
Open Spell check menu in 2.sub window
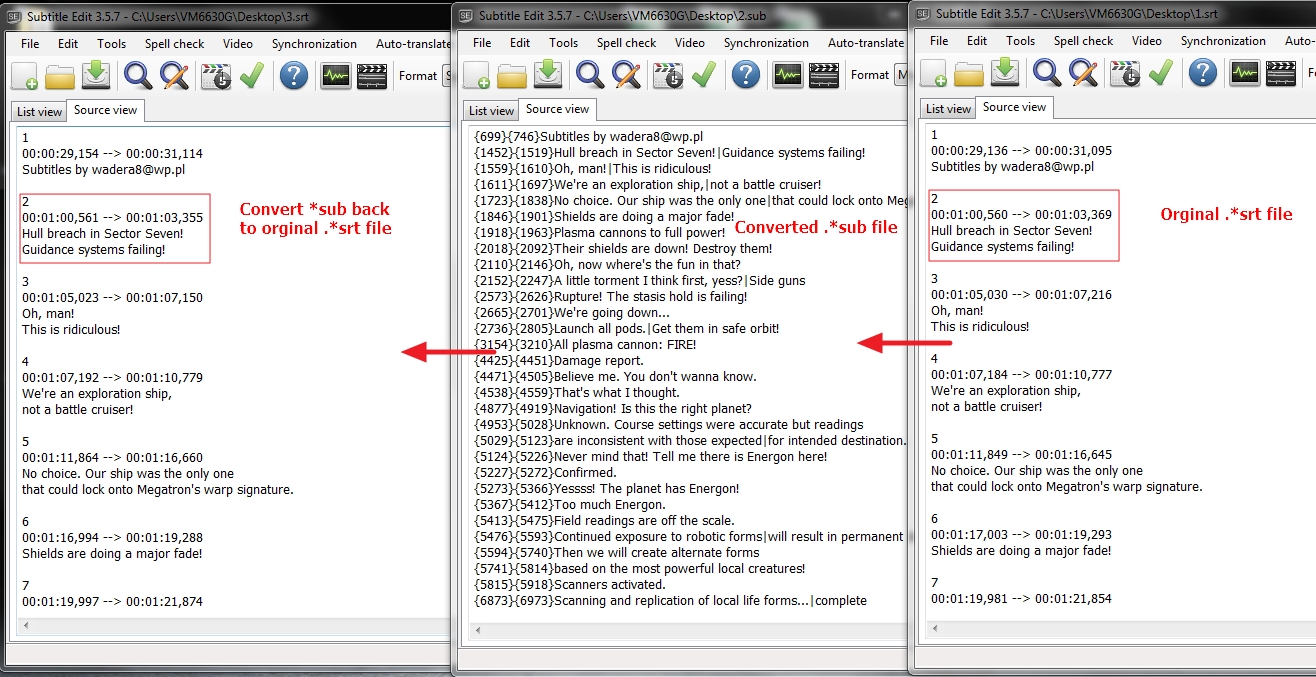coord(626,43)
